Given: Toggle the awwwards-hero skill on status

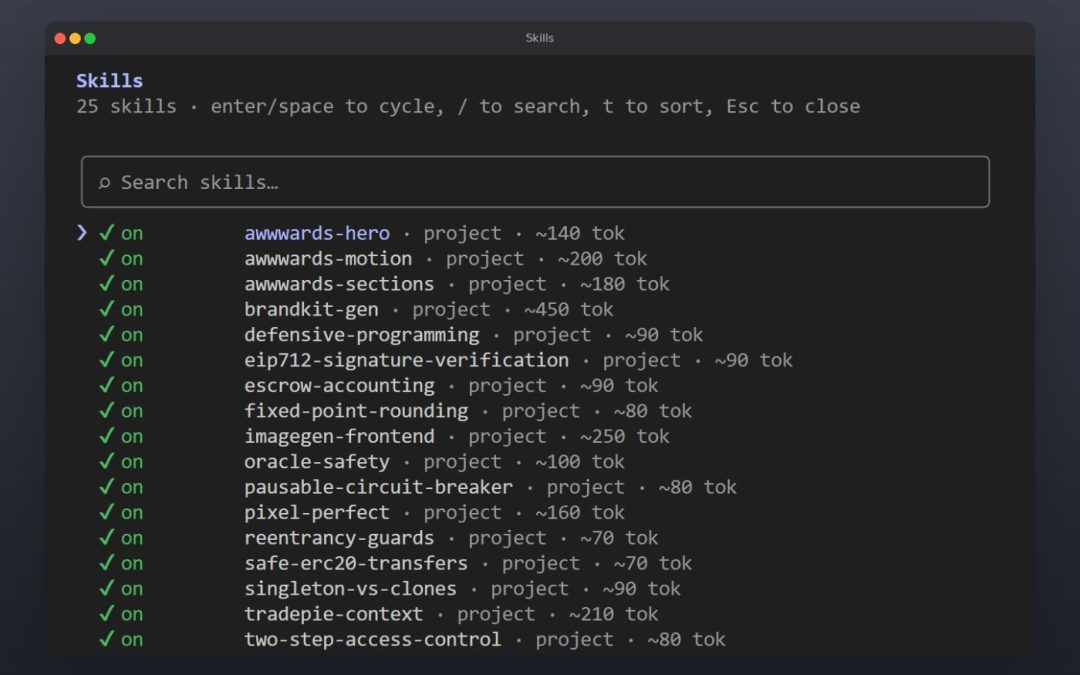Looking at the screenshot, I should coord(121,233).
